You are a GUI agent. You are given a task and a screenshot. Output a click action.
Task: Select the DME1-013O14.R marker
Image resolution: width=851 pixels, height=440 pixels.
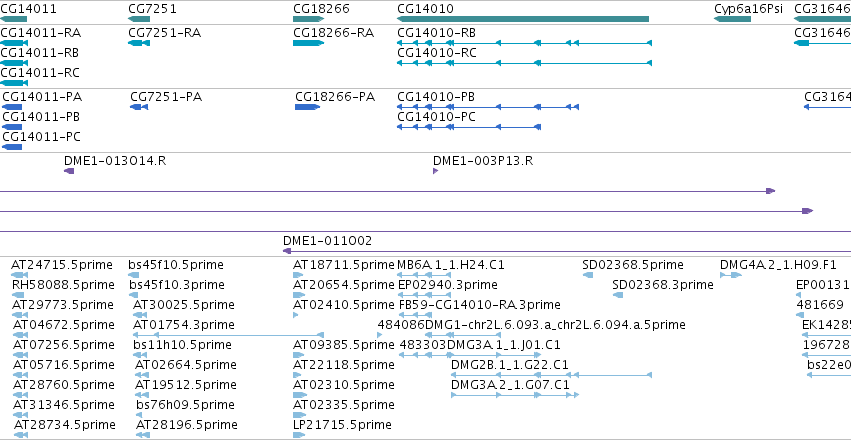click(69, 171)
